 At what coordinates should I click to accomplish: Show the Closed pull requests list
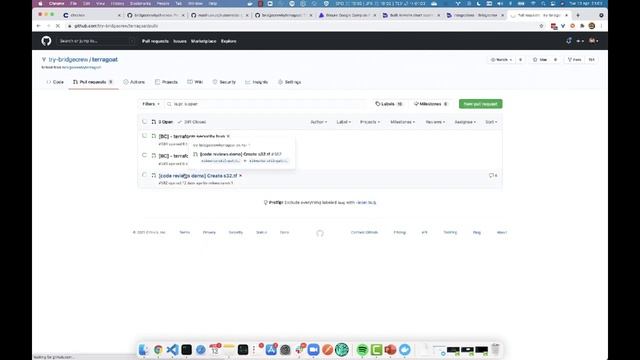click(x=192, y=122)
